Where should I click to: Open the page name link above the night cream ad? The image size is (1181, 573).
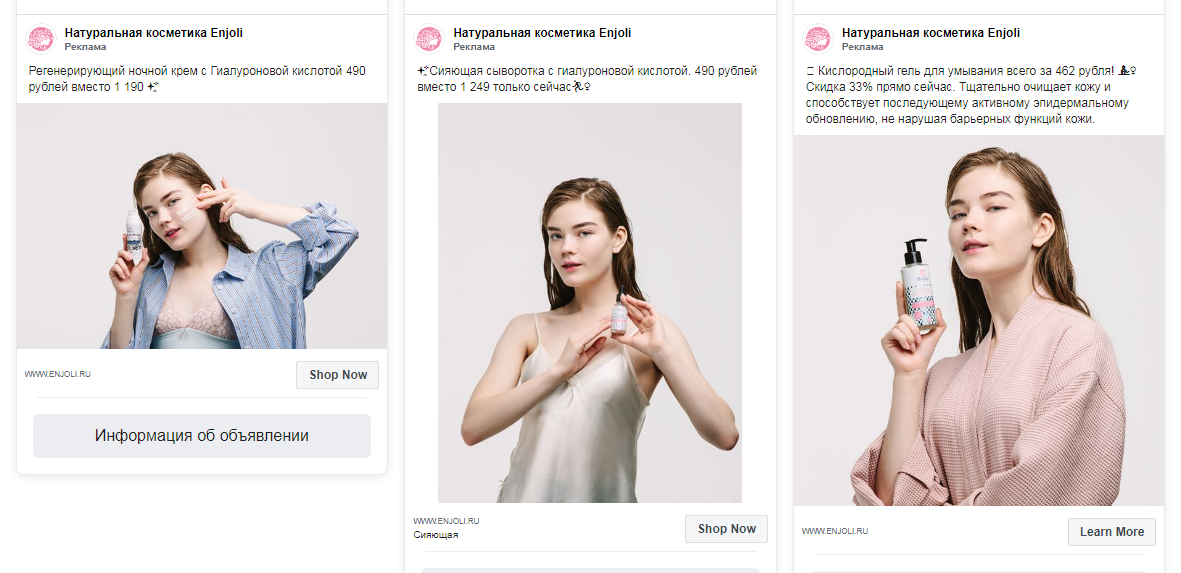[153, 33]
